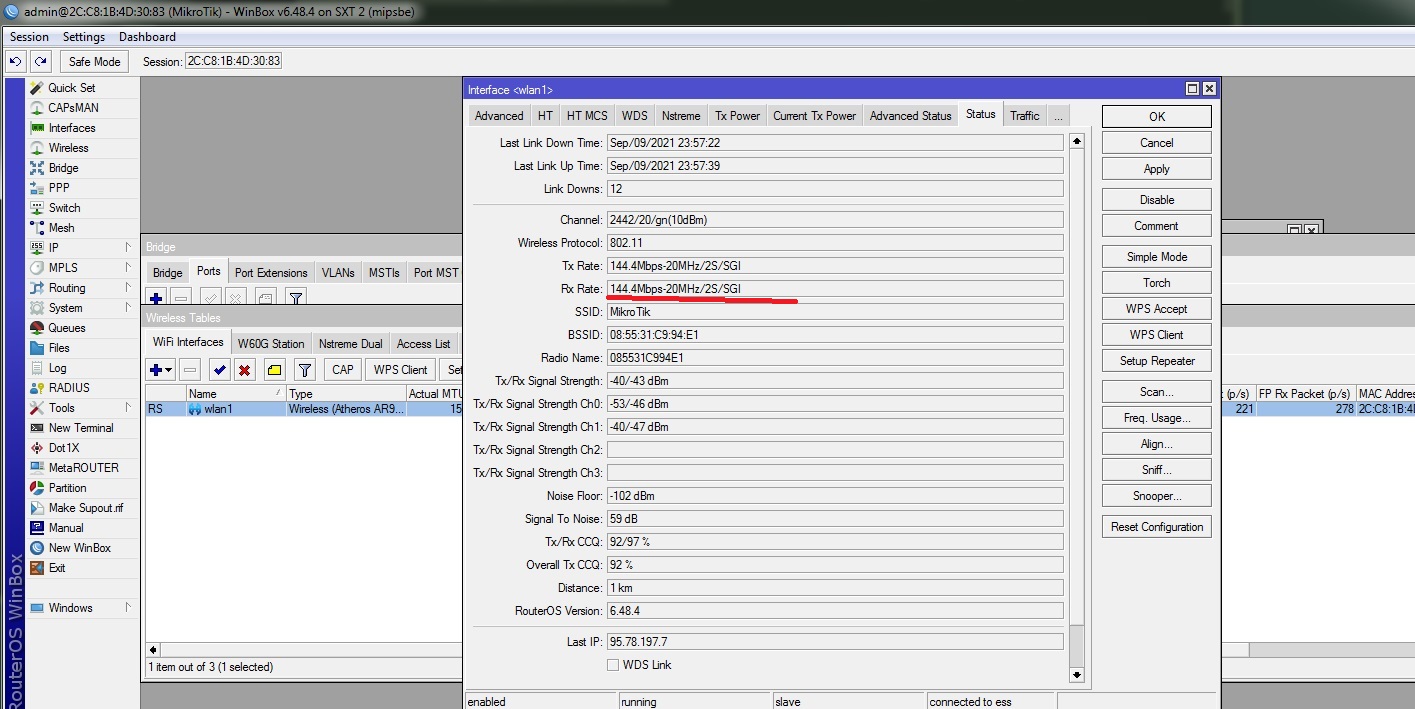Click the OK button
The image size is (1415, 709).
[x=1157, y=117]
